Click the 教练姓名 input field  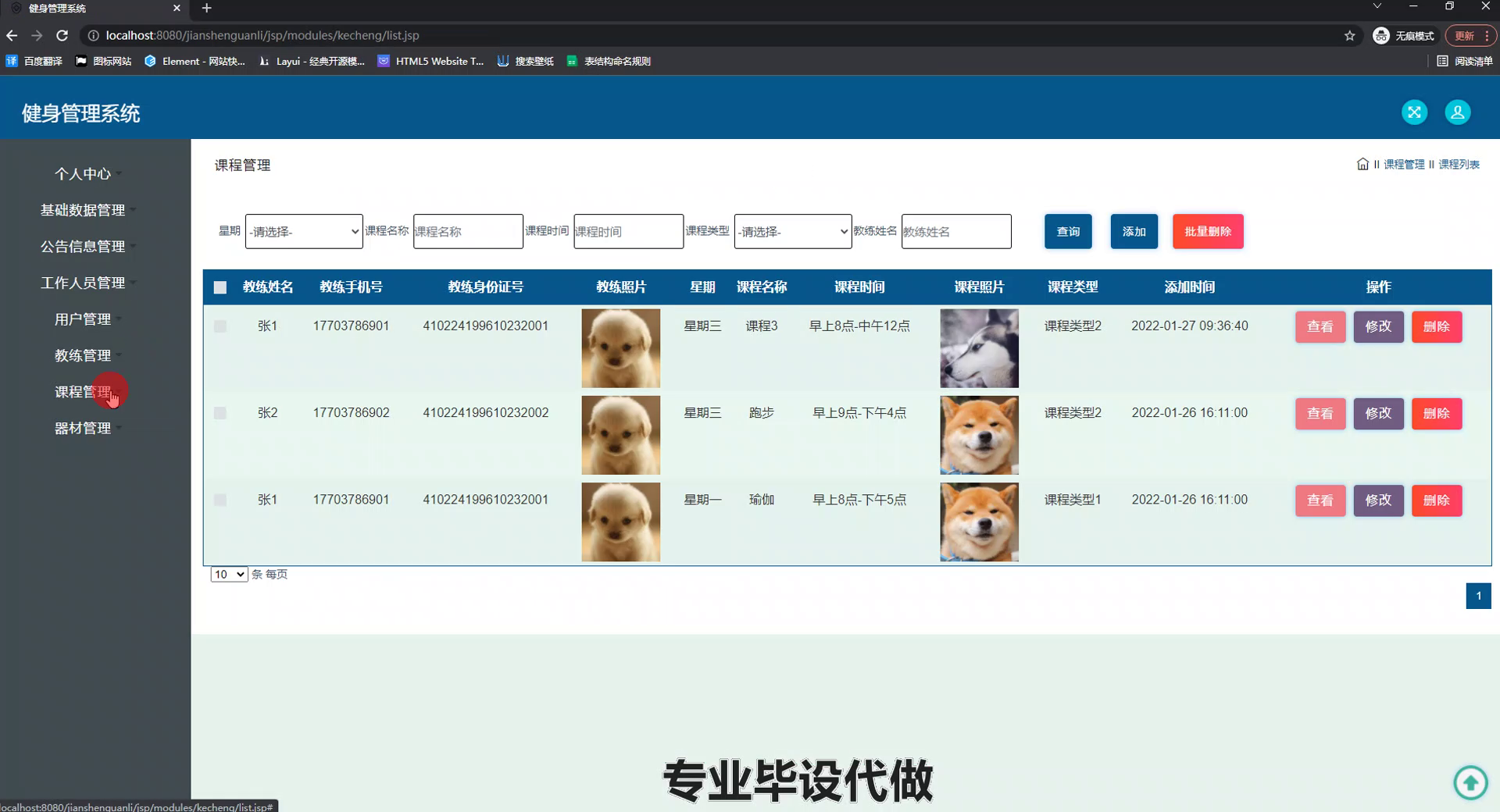pos(956,231)
